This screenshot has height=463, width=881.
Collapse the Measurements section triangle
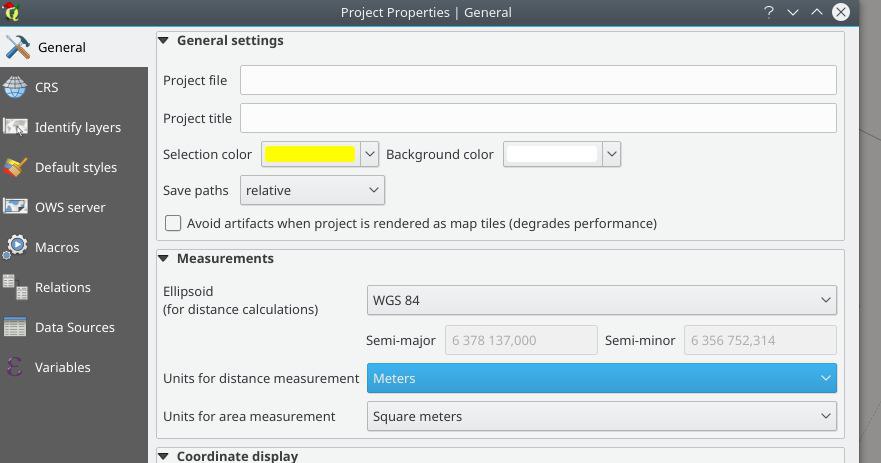[164, 258]
